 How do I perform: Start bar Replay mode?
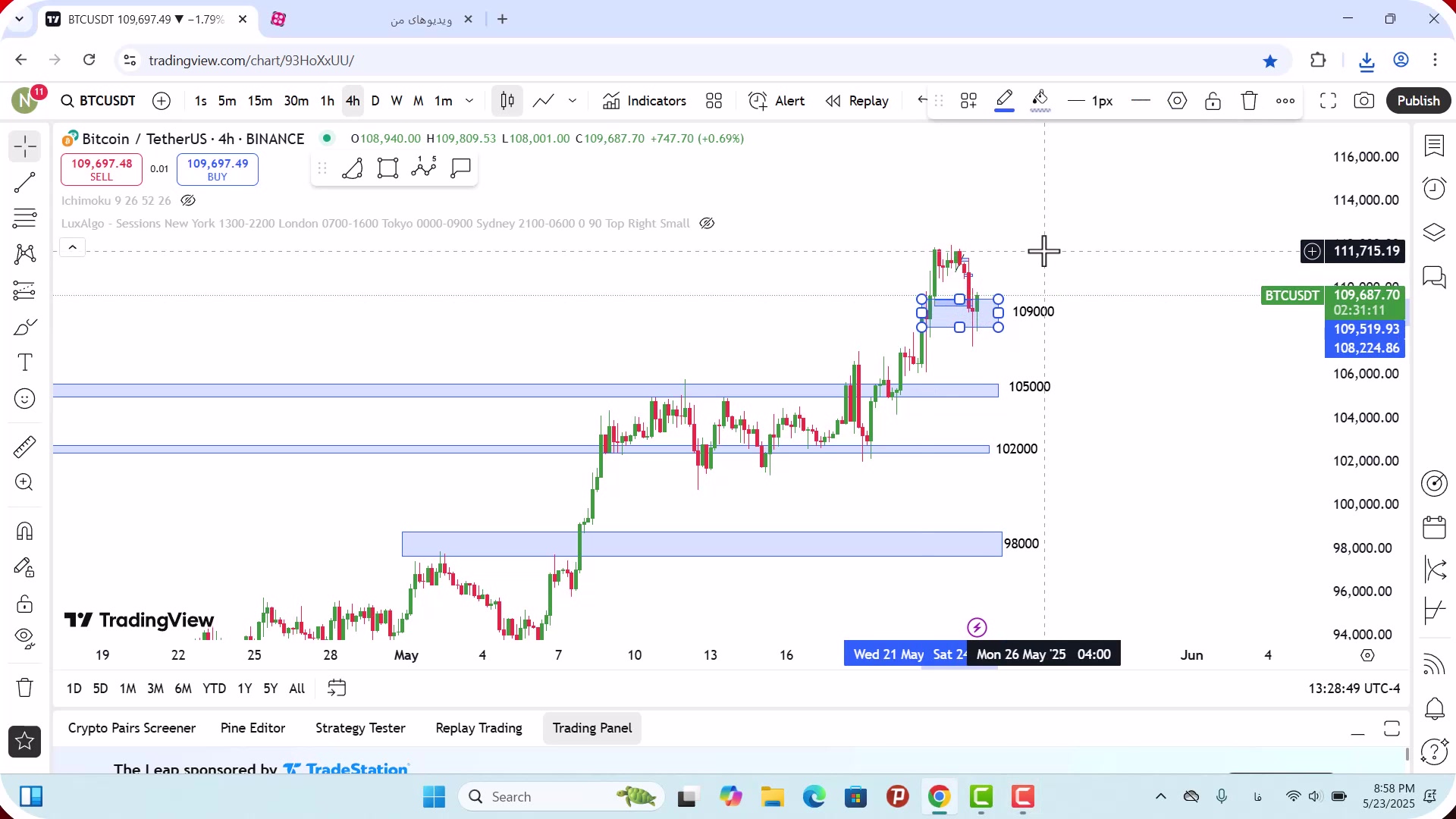coord(857,101)
